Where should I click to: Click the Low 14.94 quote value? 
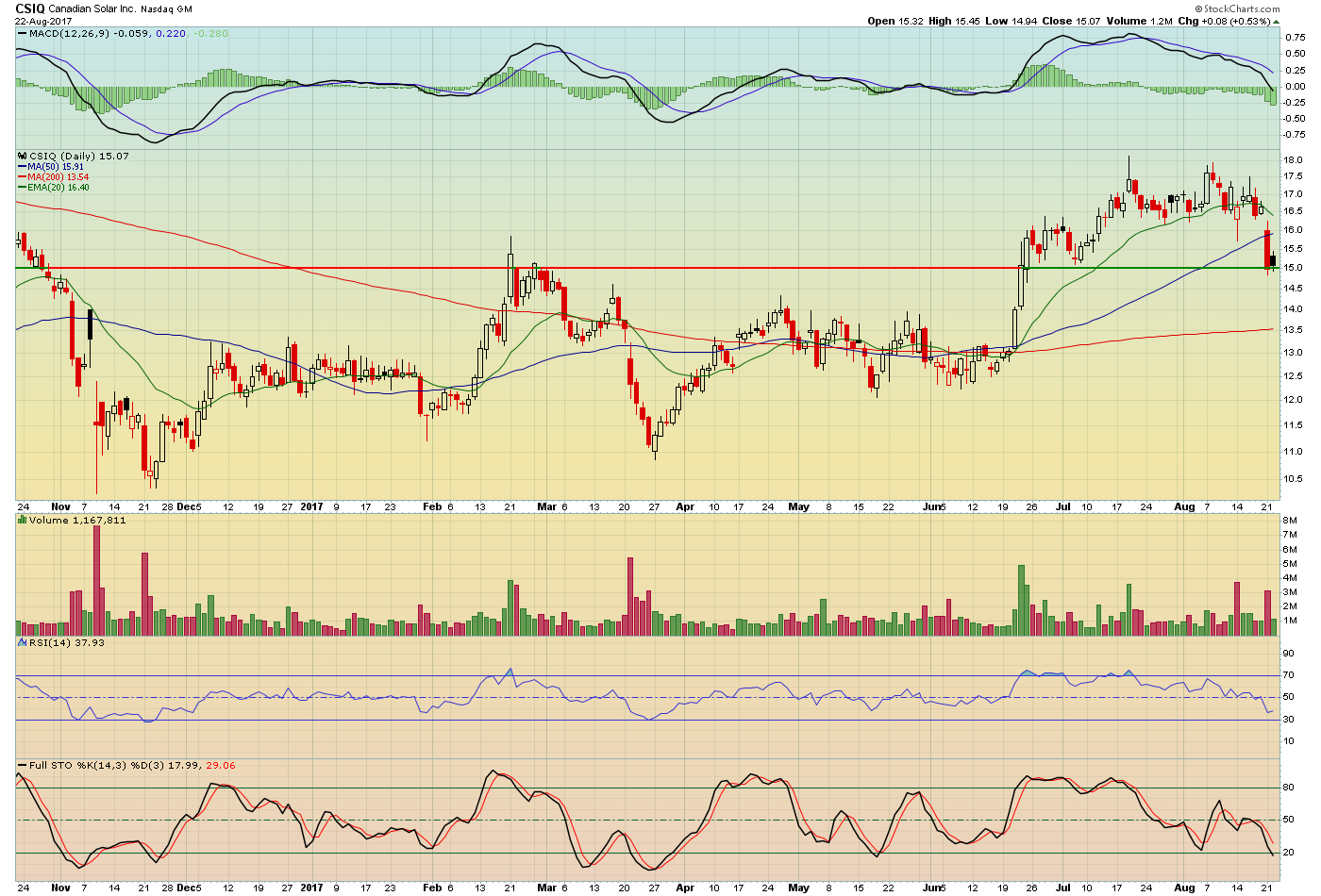1012,21
